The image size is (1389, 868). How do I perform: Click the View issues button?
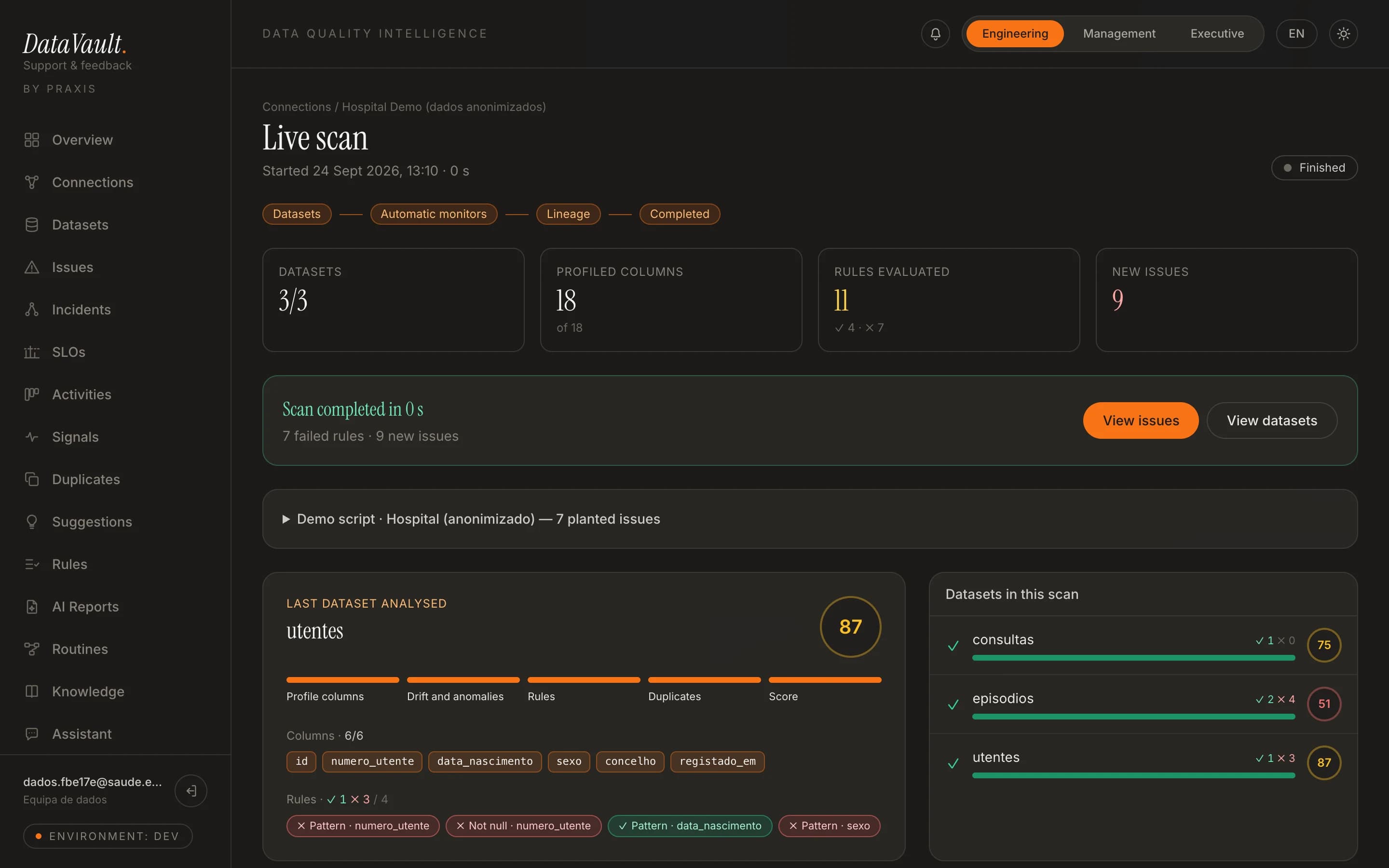click(1141, 421)
